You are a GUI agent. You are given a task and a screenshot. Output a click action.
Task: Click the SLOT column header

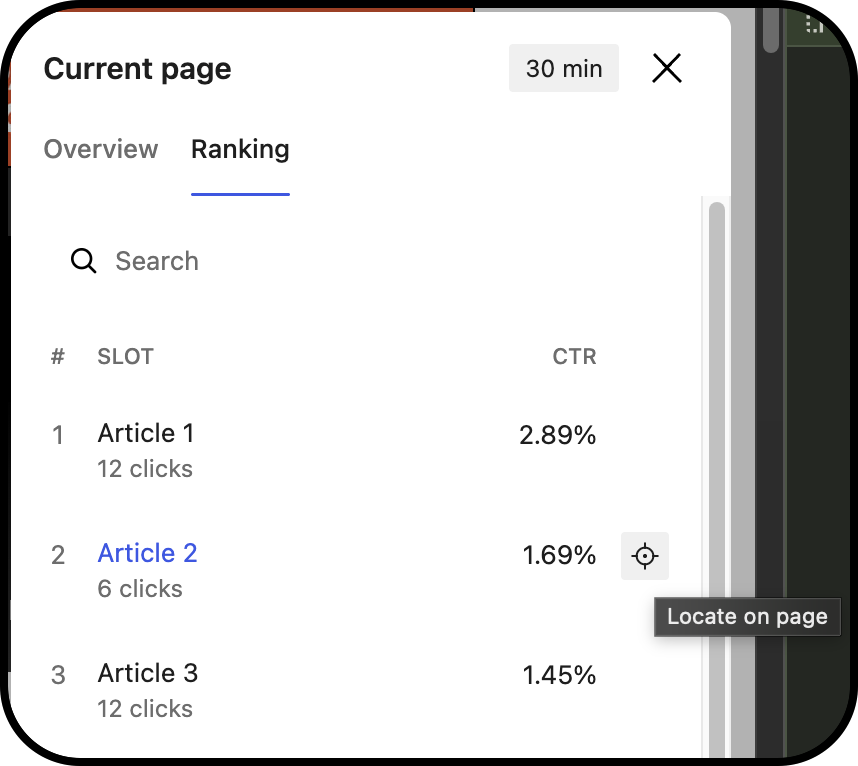tap(125, 357)
